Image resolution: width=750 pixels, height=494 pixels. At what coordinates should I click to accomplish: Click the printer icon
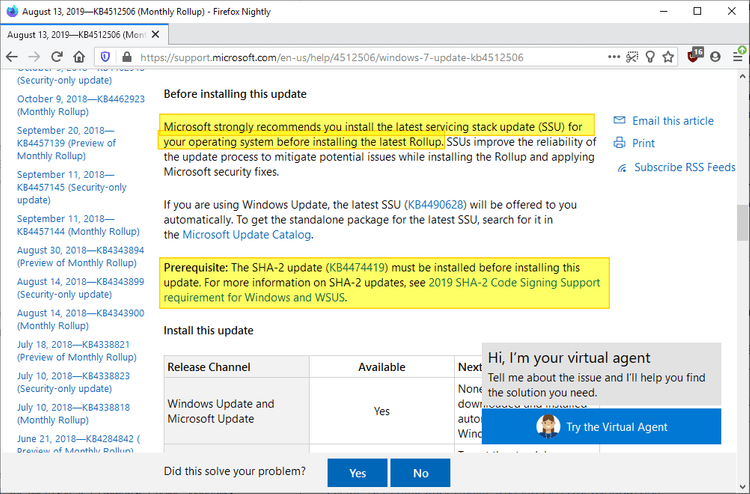point(619,143)
